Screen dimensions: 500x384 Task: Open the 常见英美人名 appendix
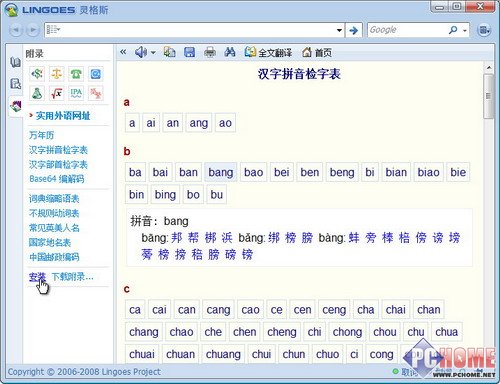click(x=54, y=228)
